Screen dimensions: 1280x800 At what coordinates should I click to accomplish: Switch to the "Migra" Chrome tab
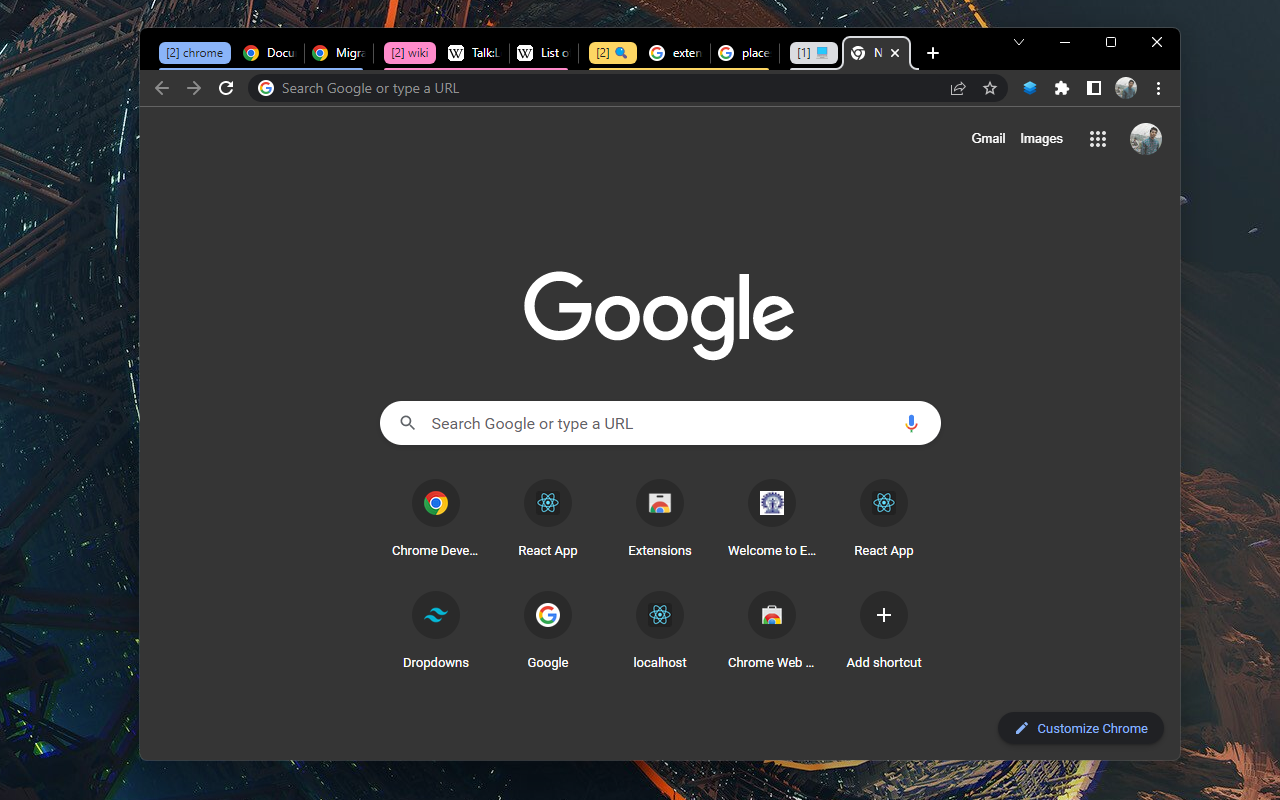[x=338, y=53]
